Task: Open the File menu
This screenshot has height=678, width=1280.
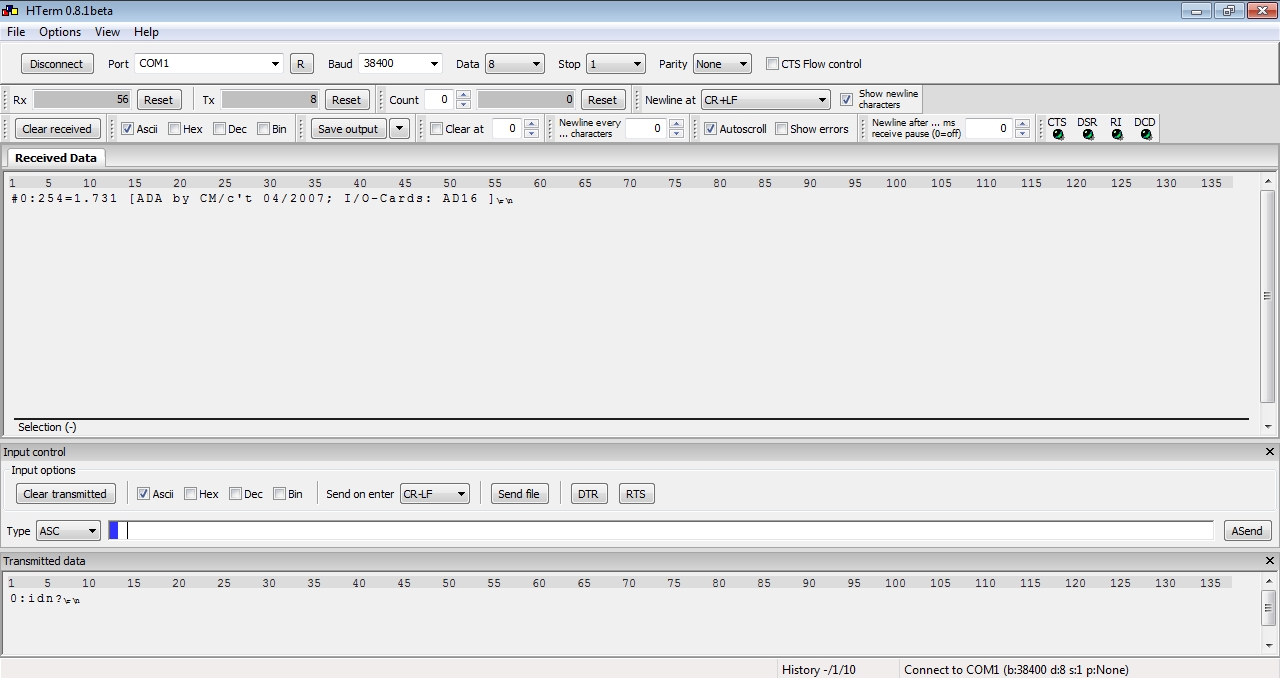Action: [x=16, y=32]
